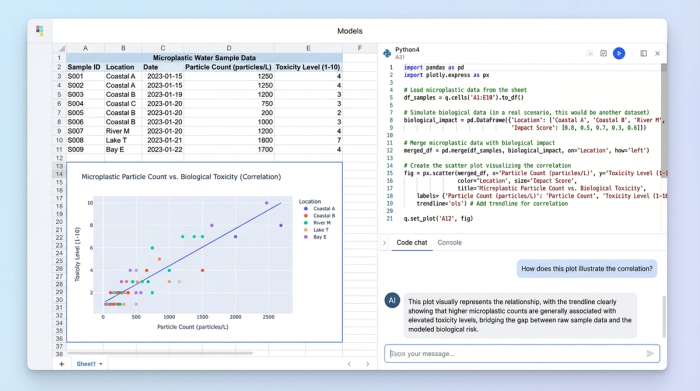Switch to the Code chat tab

click(412, 243)
